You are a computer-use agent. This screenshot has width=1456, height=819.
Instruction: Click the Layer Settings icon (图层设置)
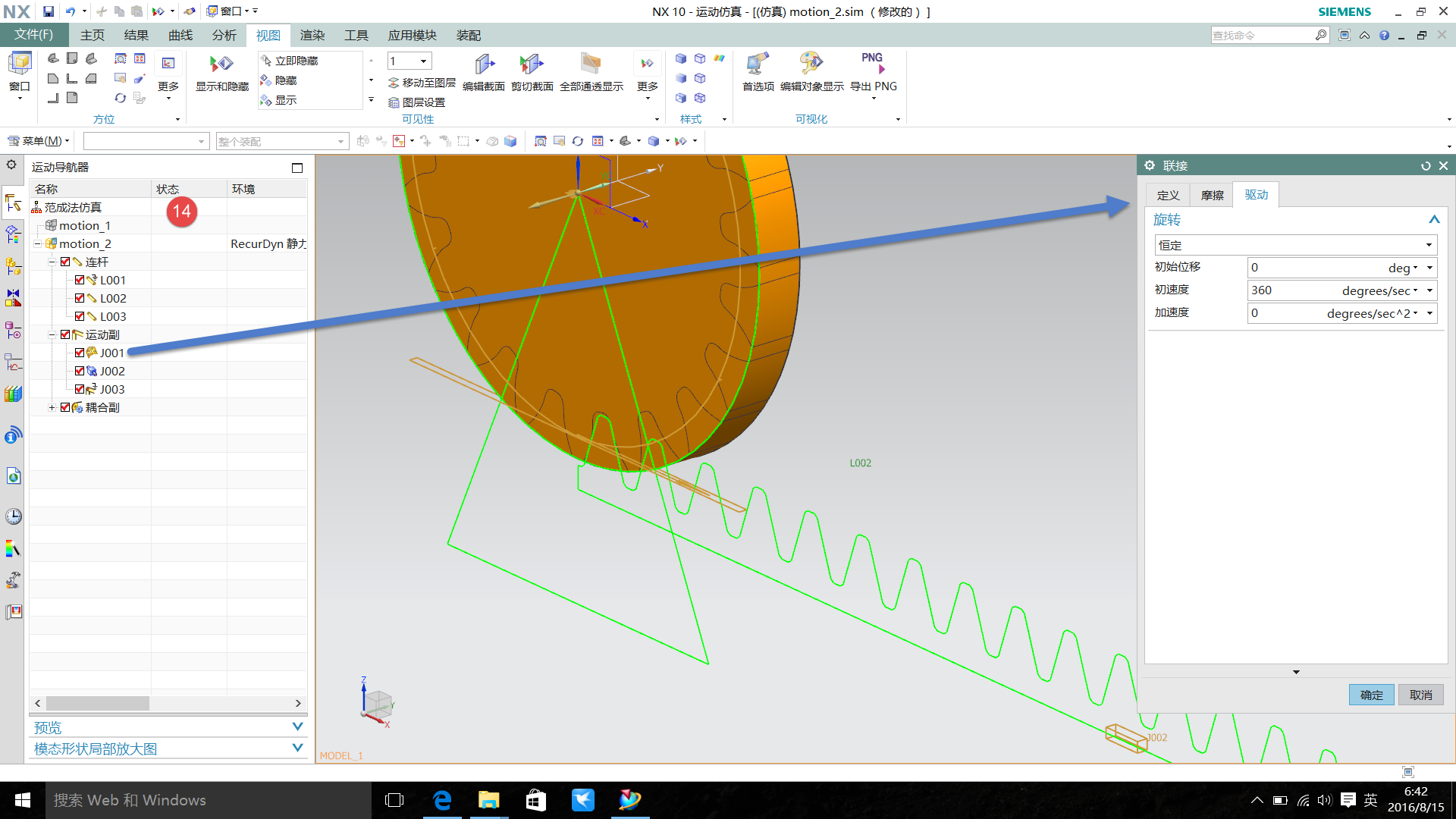pyautogui.click(x=416, y=102)
